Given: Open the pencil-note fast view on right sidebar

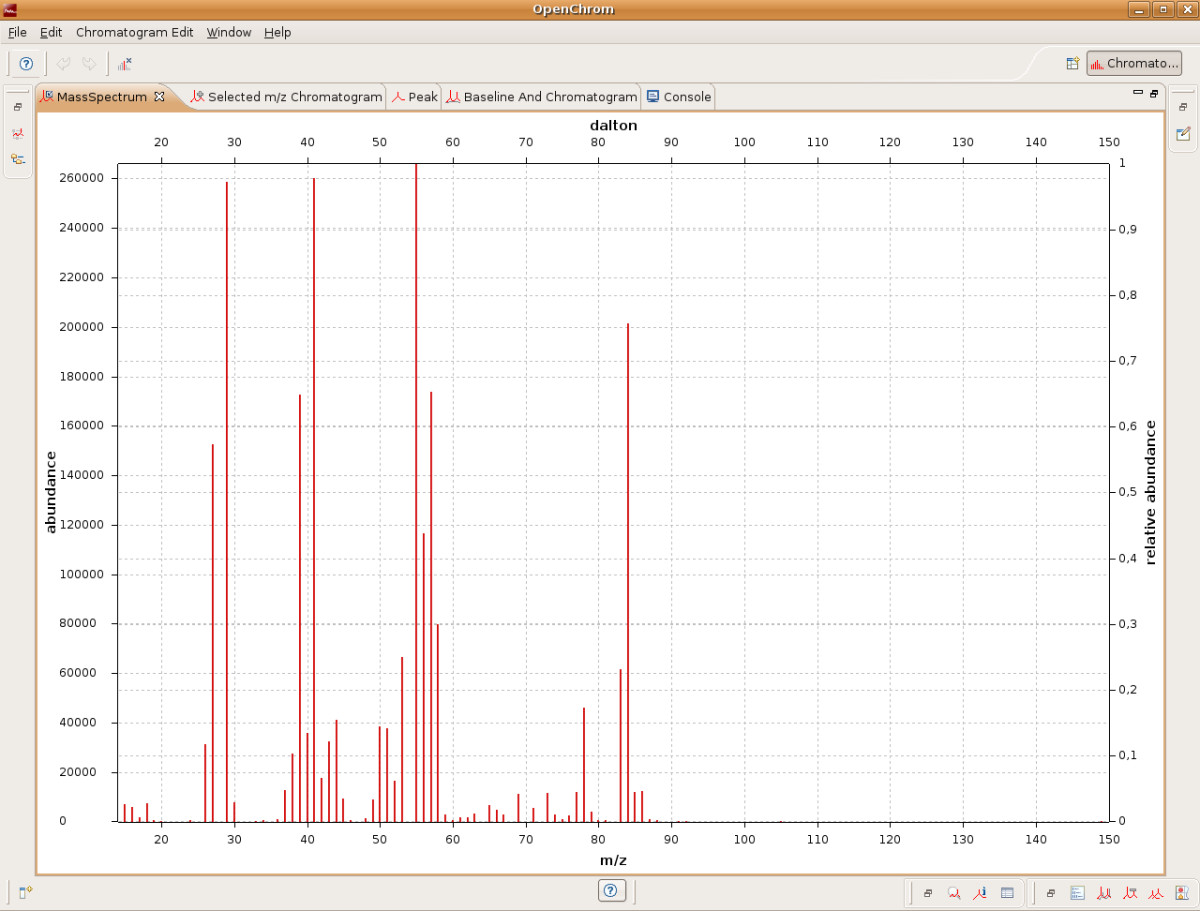Looking at the screenshot, I should click(x=1182, y=133).
